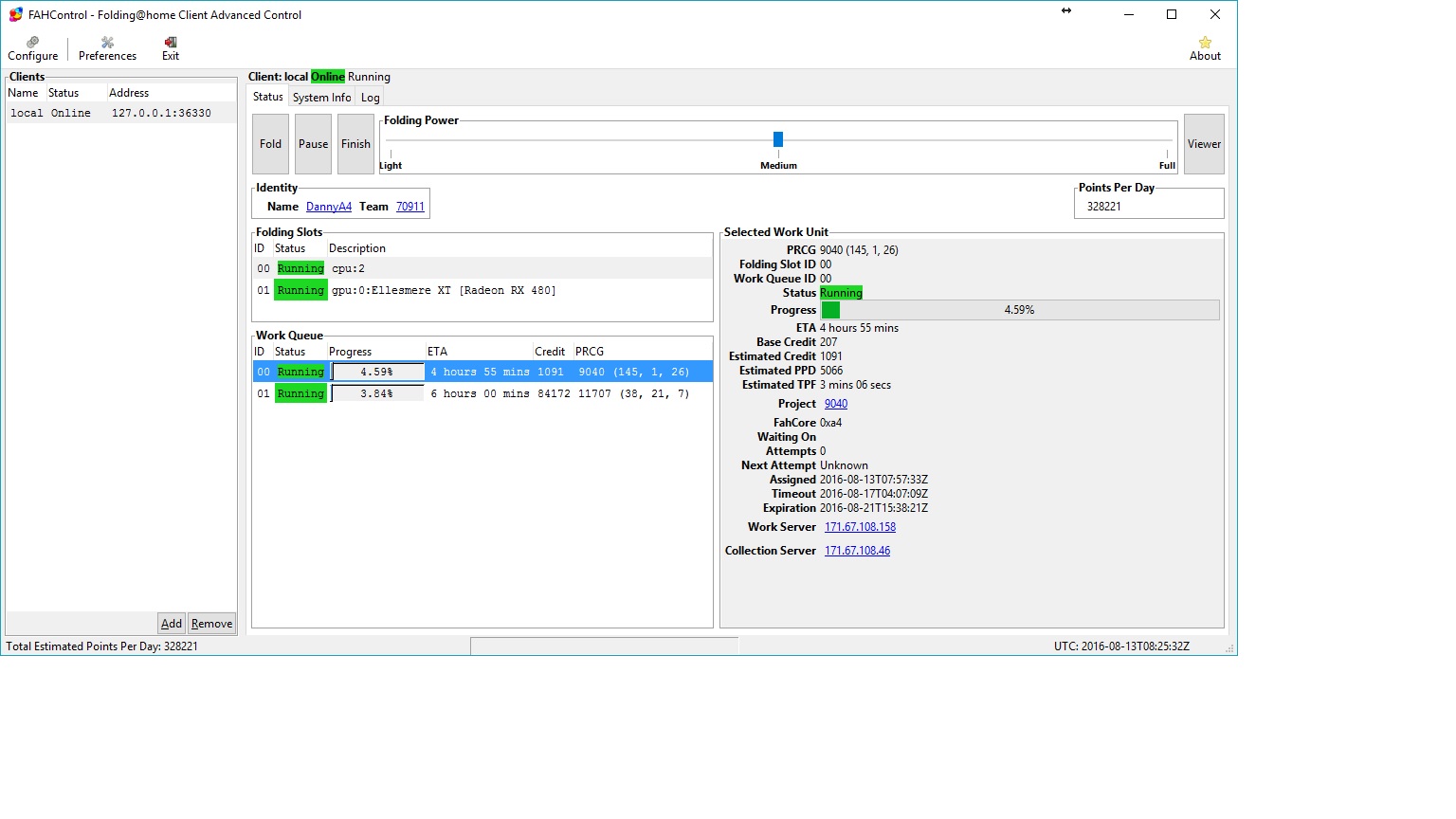Click the Clients Status column header
This screenshot has width=1456, height=819.
tap(64, 93)
